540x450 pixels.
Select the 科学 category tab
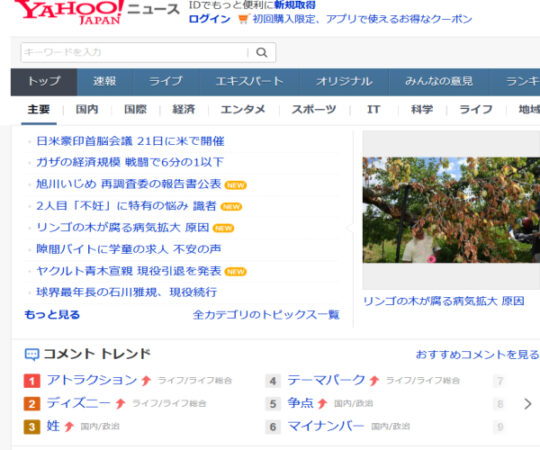coord(422,110)
